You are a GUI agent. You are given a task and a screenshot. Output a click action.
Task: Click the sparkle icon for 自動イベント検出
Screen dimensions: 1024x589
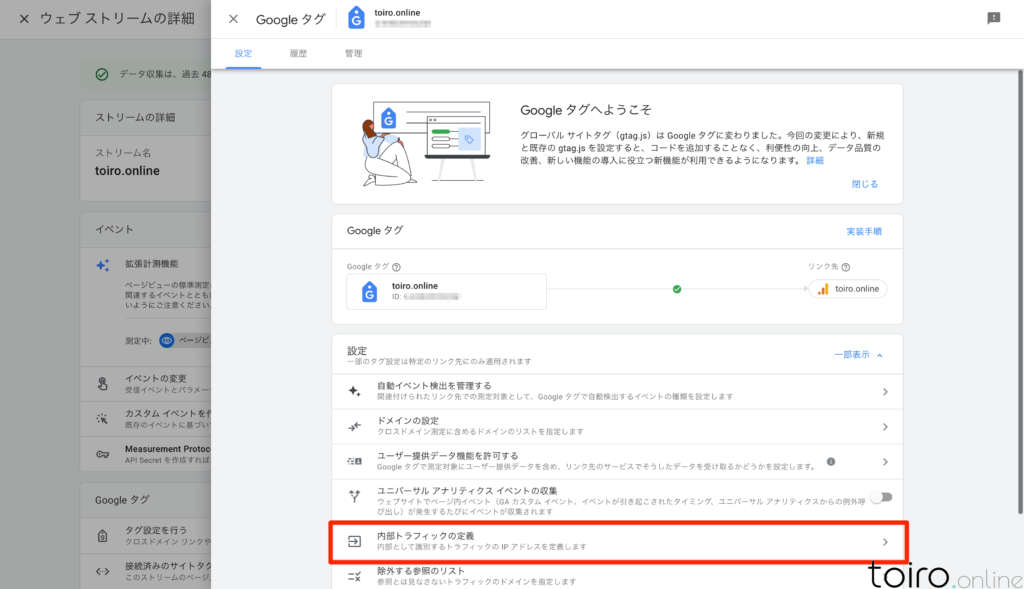354,391
